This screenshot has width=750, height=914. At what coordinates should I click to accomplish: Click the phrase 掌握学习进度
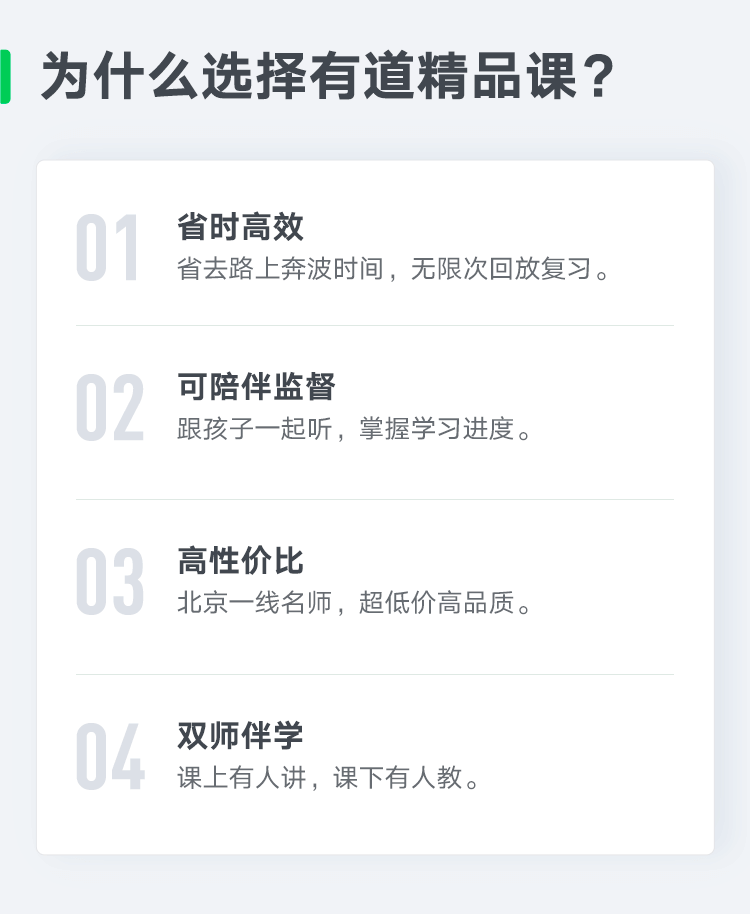[x=430, y=430]
